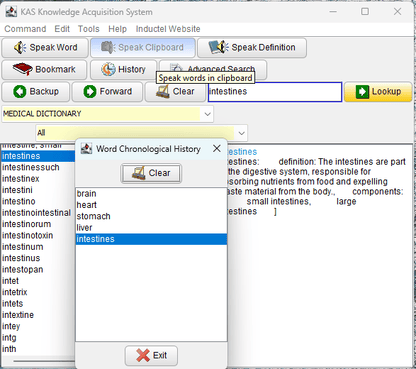Close the Word Chronological History dialog

tap(217, 148)
